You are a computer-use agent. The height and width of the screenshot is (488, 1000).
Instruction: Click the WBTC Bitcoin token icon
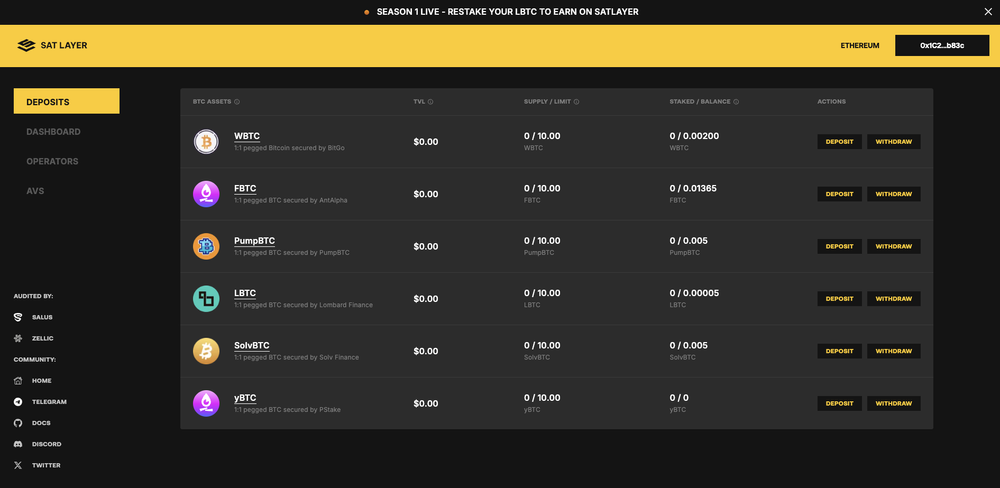click(206, 142)
